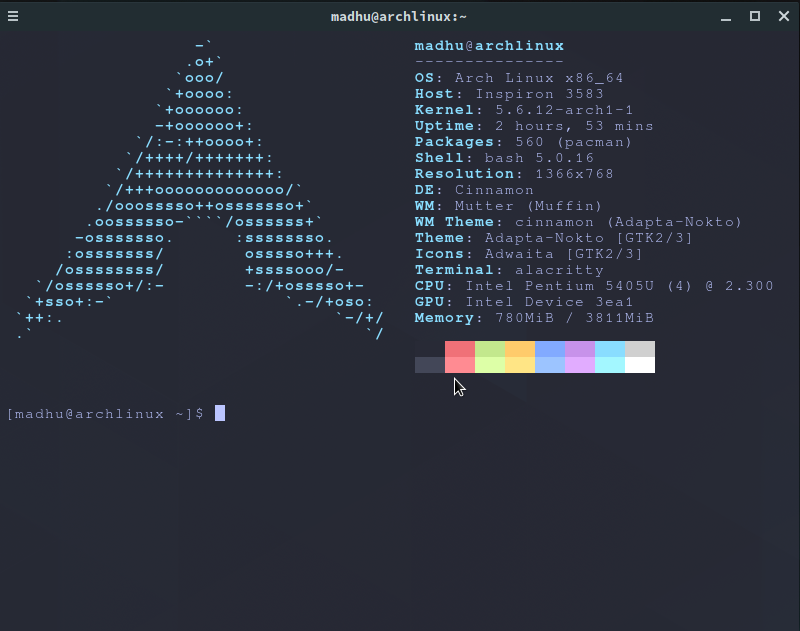The width and height of the screenshot is (800, 631).
Task: Click the blue color swatch
Action: [550, 357]
